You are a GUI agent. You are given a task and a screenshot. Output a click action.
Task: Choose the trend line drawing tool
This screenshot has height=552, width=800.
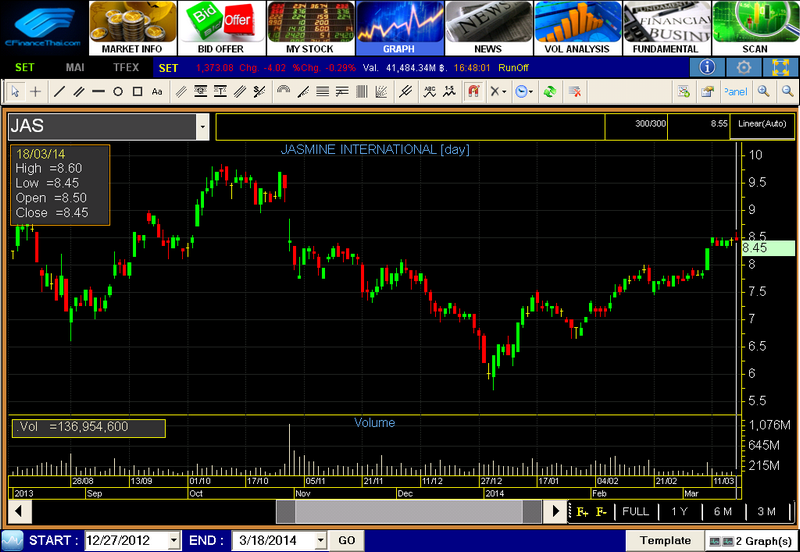click(x=59, y=92)
